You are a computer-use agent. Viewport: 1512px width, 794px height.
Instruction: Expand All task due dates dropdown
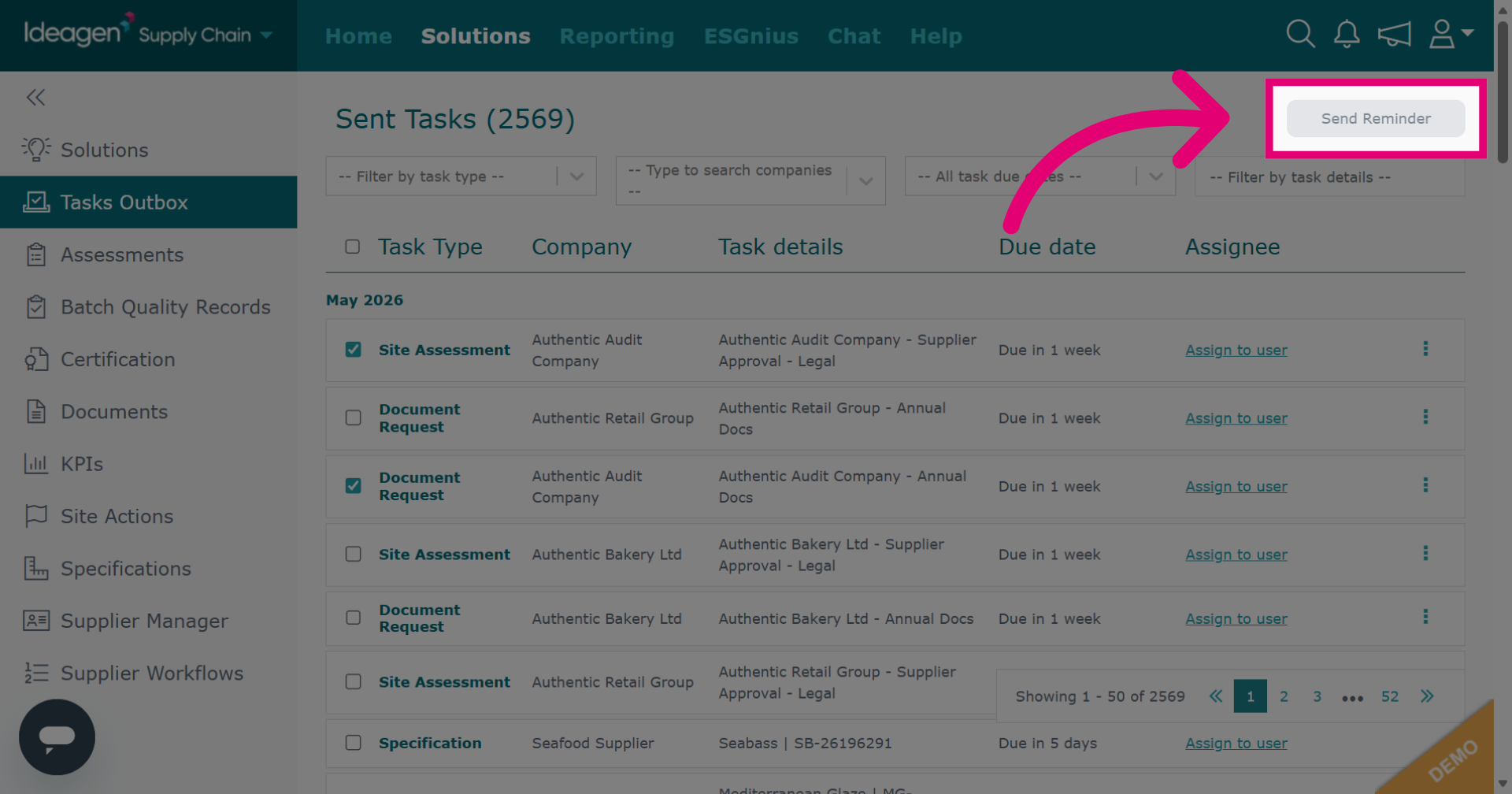[1155, 176]
